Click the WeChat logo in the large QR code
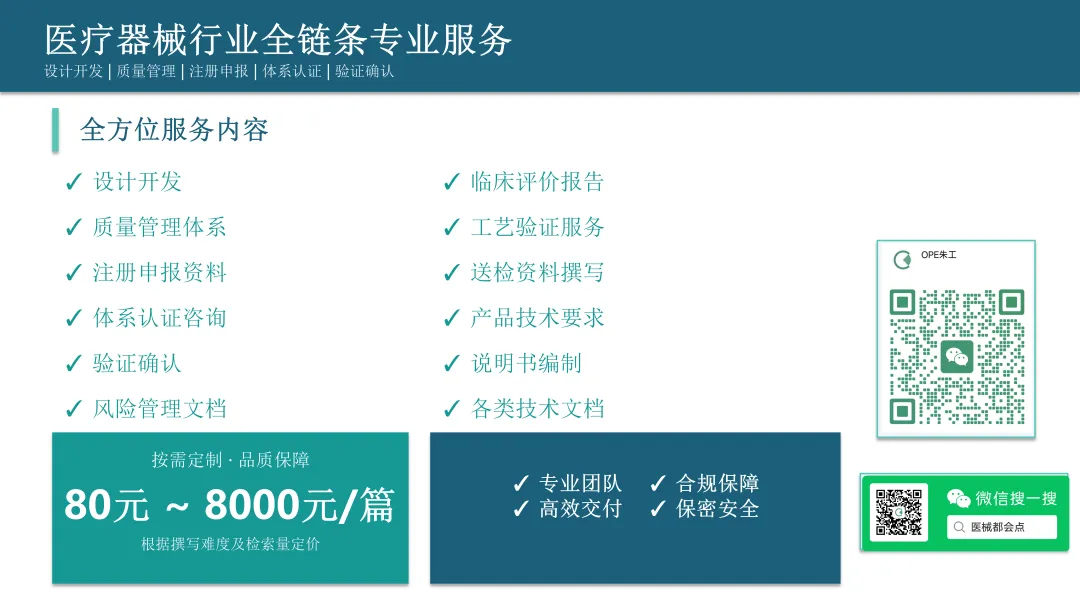1080x608 pixels. pyautogui.click(x=957, y=356)
